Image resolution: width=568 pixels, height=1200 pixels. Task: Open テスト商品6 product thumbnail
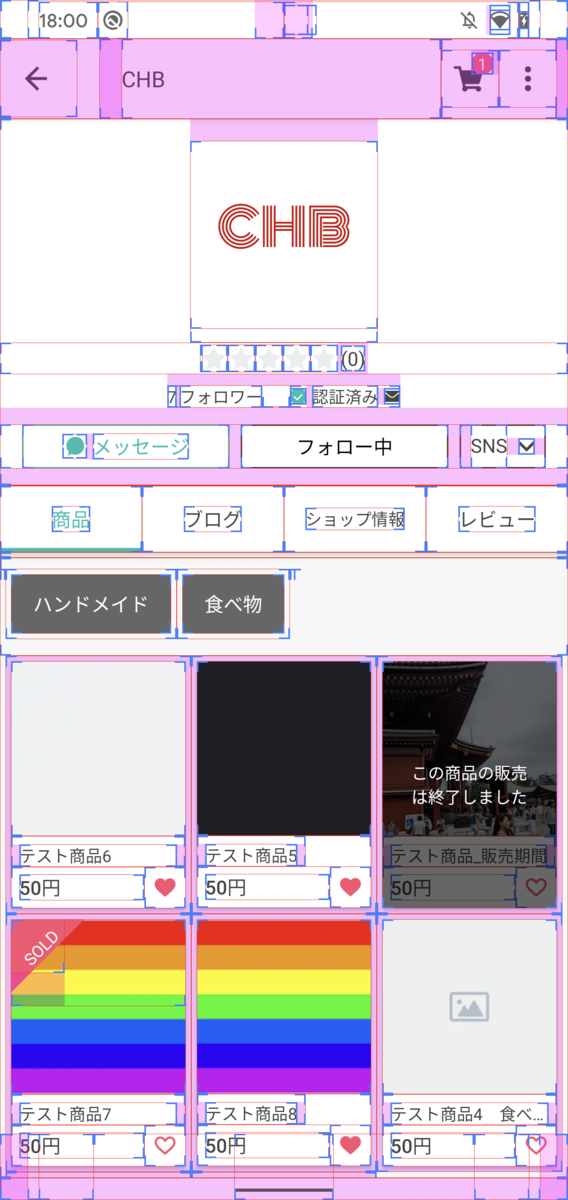point(98,748)
